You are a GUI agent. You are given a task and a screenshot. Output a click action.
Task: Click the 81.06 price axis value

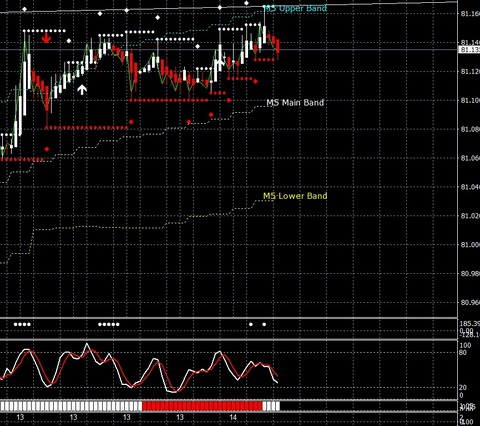click(x=470, y=158)
